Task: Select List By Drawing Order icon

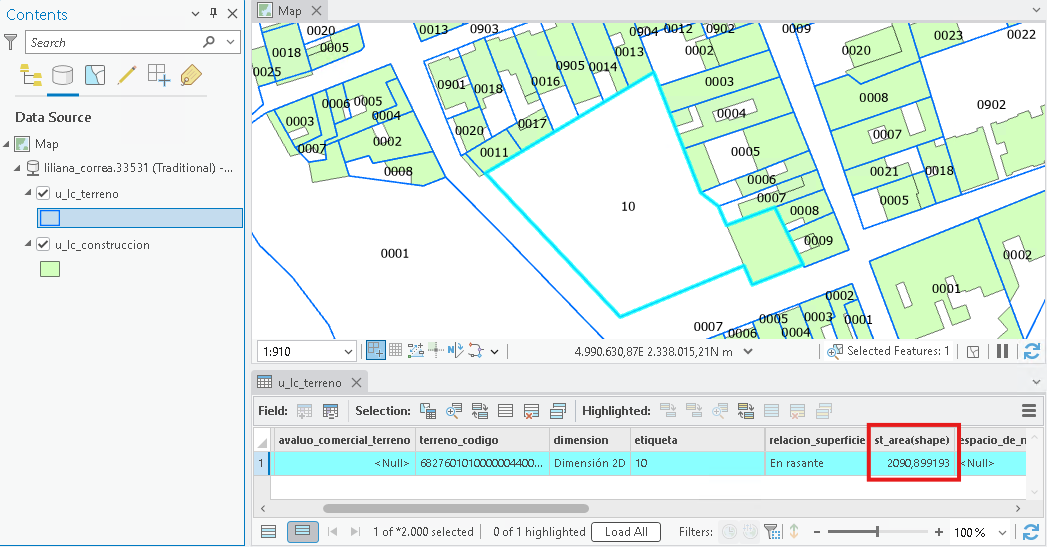Action: point(31,75)
